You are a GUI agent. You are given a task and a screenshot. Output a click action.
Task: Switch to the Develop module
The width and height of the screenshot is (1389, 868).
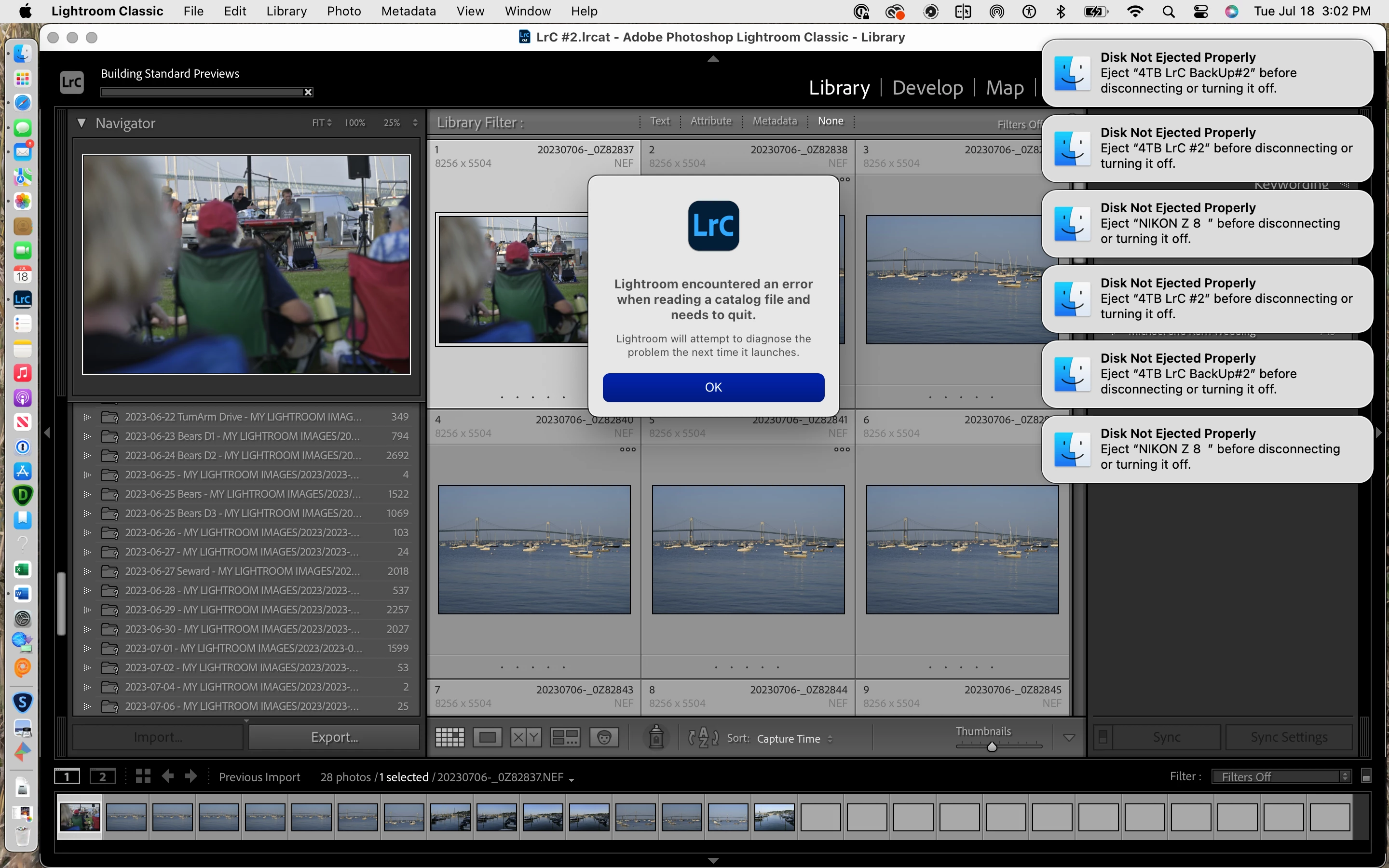point(927,88)
